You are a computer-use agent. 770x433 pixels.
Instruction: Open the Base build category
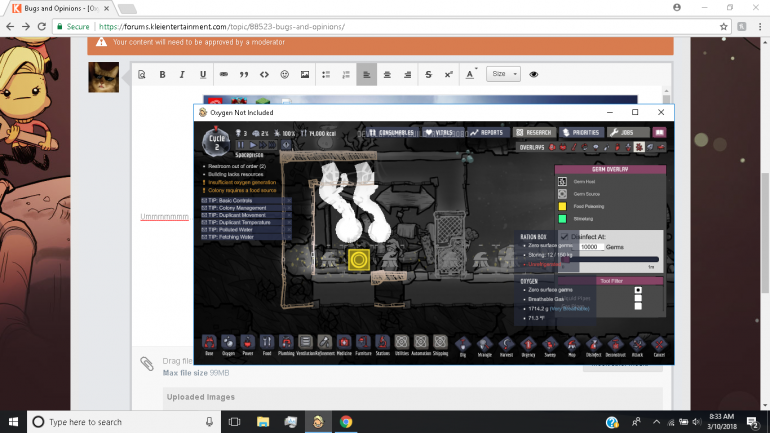coord(209,346)
